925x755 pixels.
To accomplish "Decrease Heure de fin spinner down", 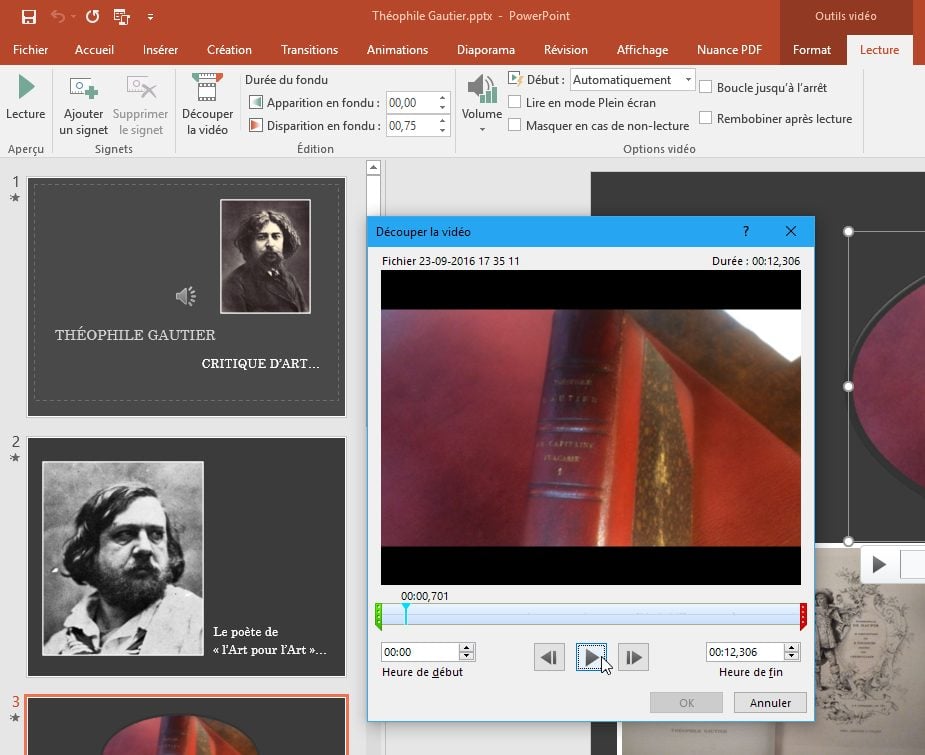I will click(x=792, y=656).
